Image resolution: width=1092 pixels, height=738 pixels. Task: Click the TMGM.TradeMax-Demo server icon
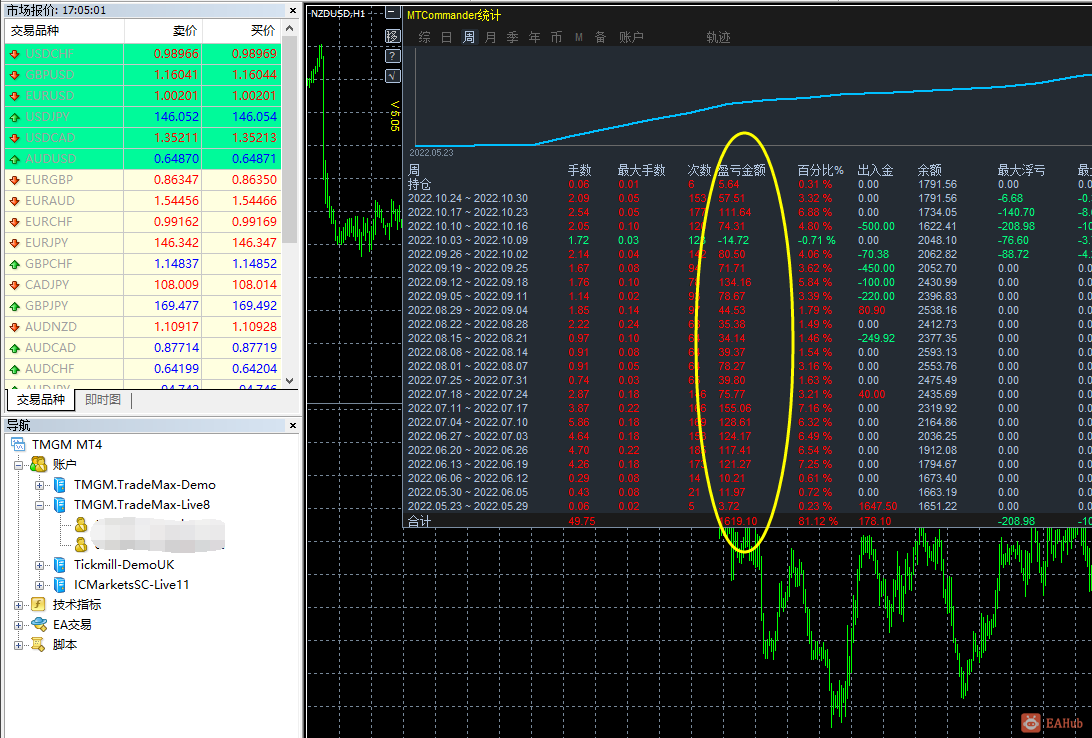pyautogui.click(x=60, y=485)
